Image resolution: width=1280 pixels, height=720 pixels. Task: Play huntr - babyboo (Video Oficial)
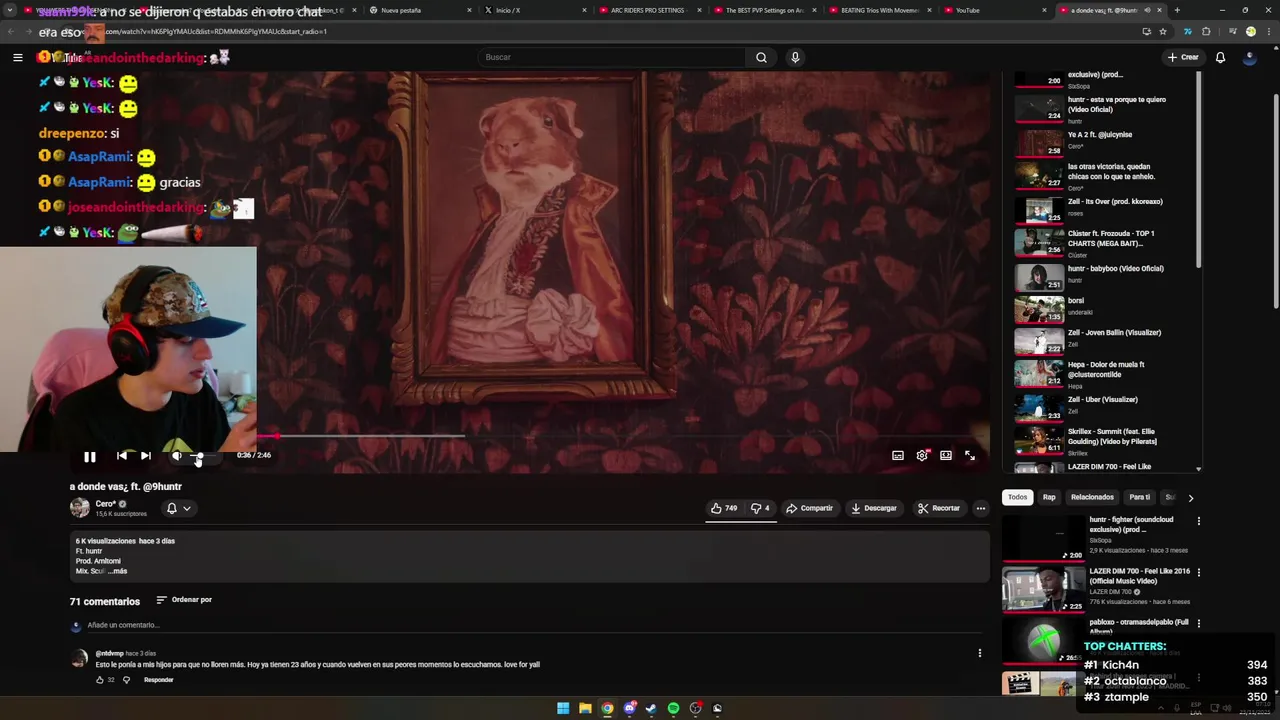pos(1105,276)
